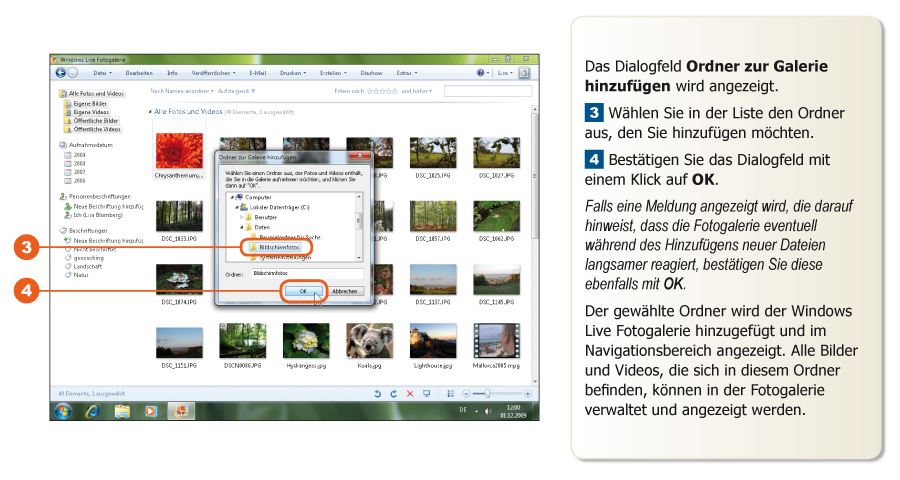Click the red delete X icon

coord(409,394)
